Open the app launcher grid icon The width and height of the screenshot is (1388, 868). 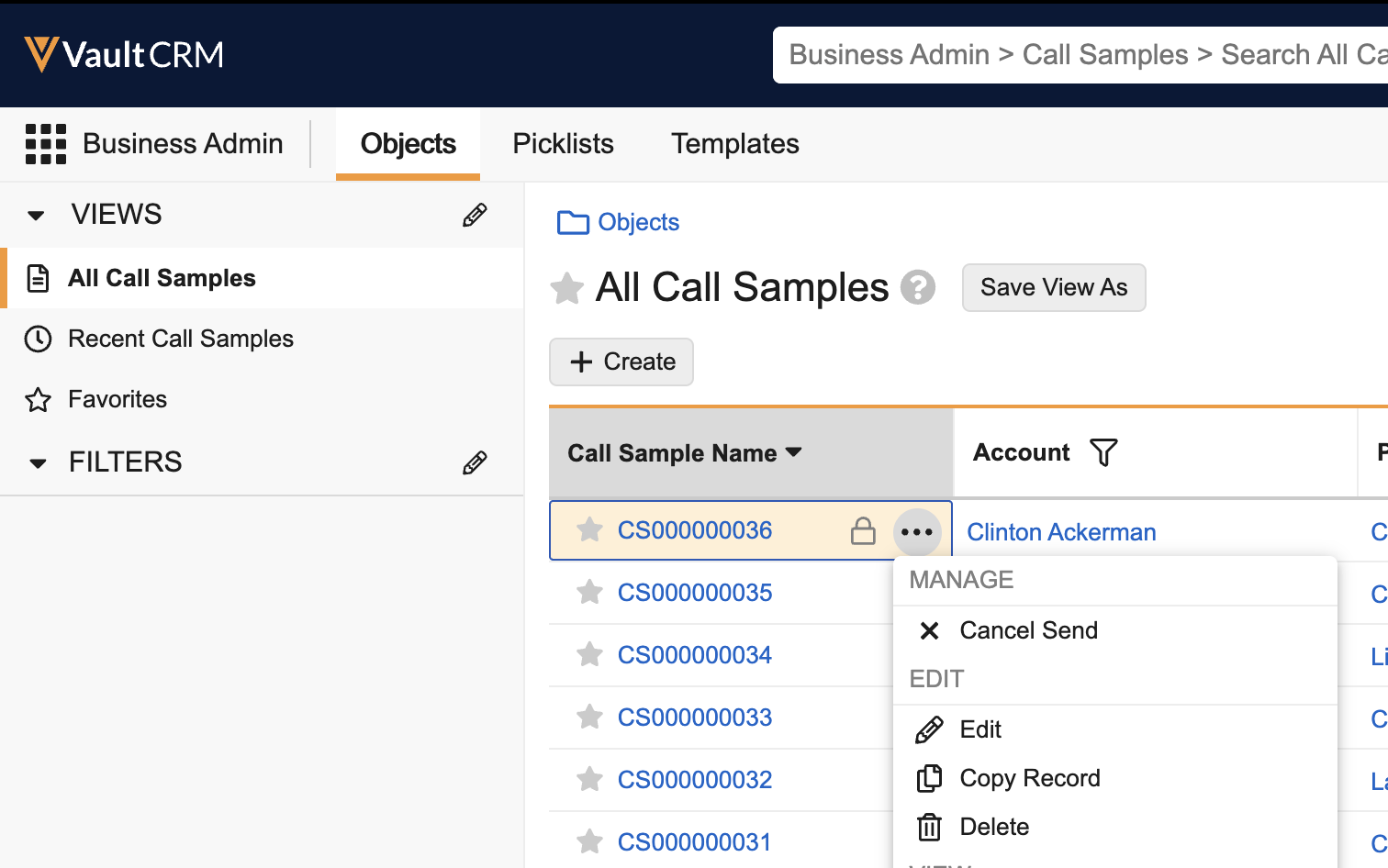click(45, 144)
